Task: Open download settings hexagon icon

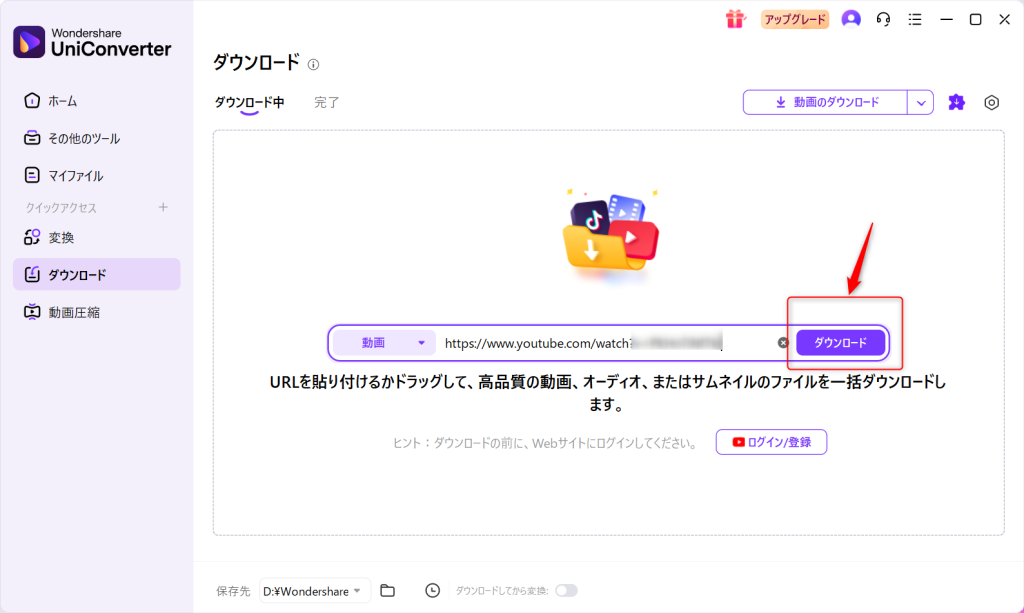Action: coord(991,102)
